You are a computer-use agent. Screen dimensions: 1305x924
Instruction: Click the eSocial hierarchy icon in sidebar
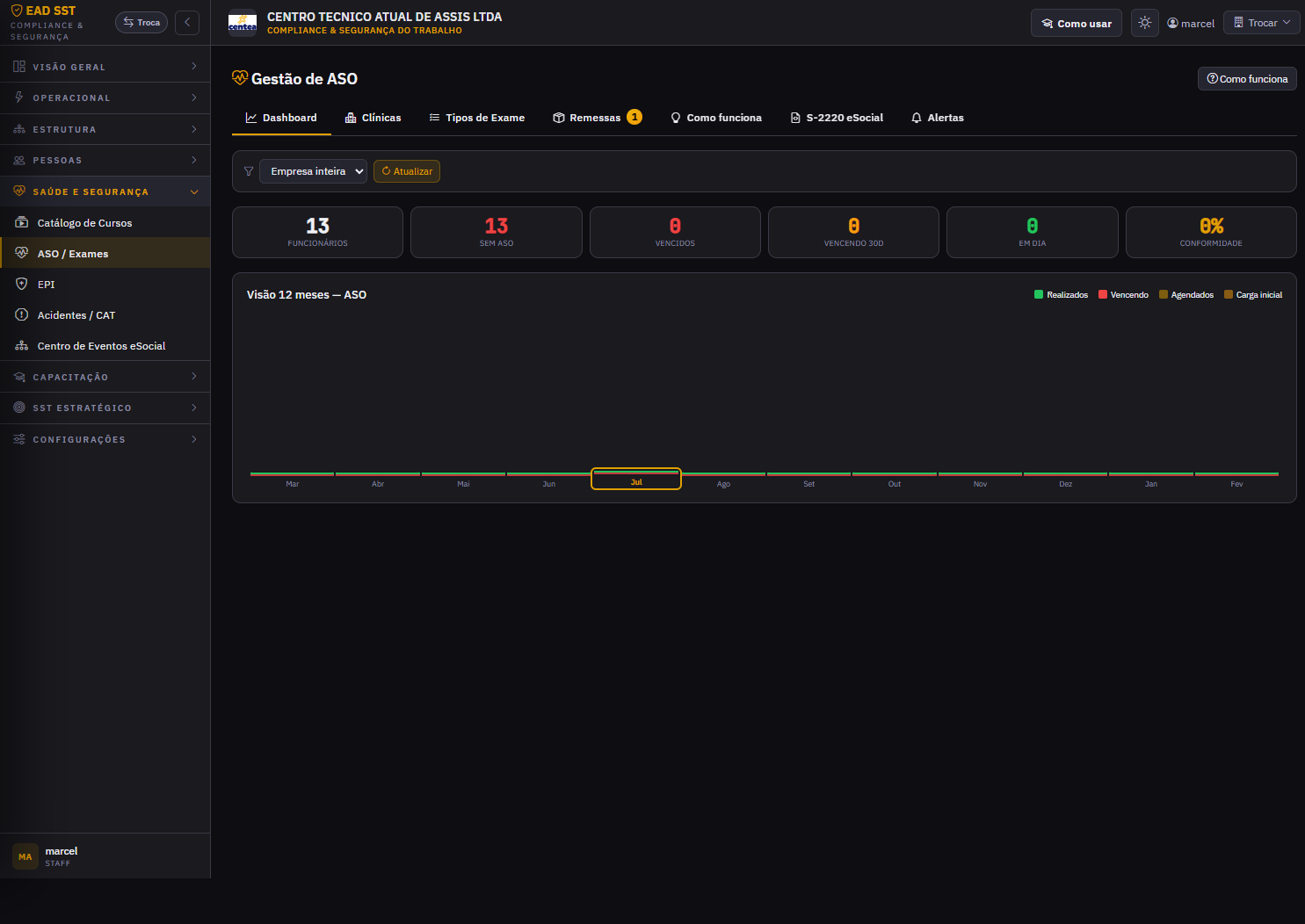click(22, 345)
